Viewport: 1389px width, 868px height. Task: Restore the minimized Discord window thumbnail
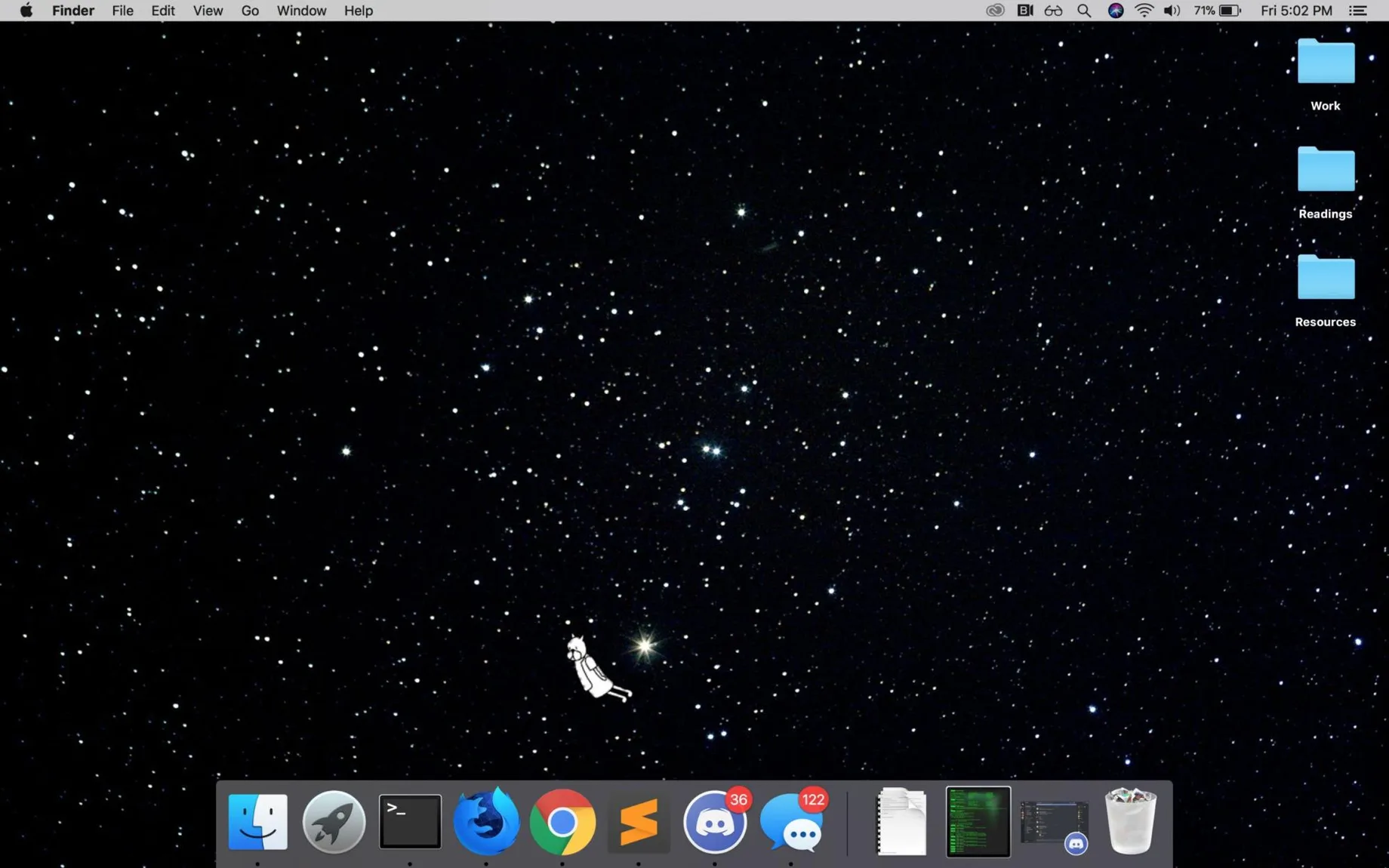pos(1055,823)
